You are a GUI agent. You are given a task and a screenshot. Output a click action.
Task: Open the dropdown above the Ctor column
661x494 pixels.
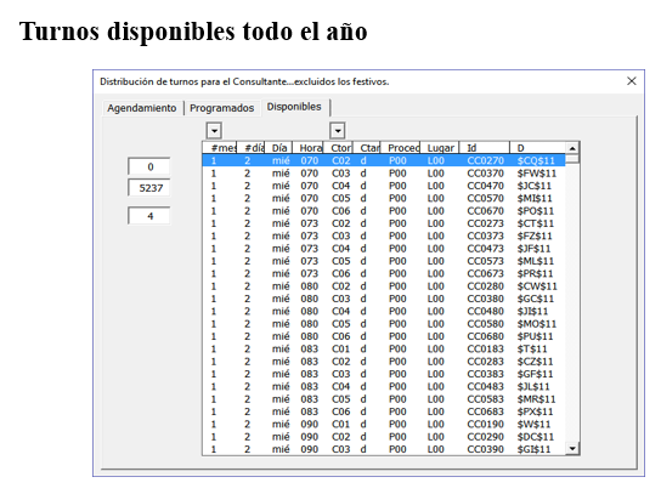pos(337,131)
